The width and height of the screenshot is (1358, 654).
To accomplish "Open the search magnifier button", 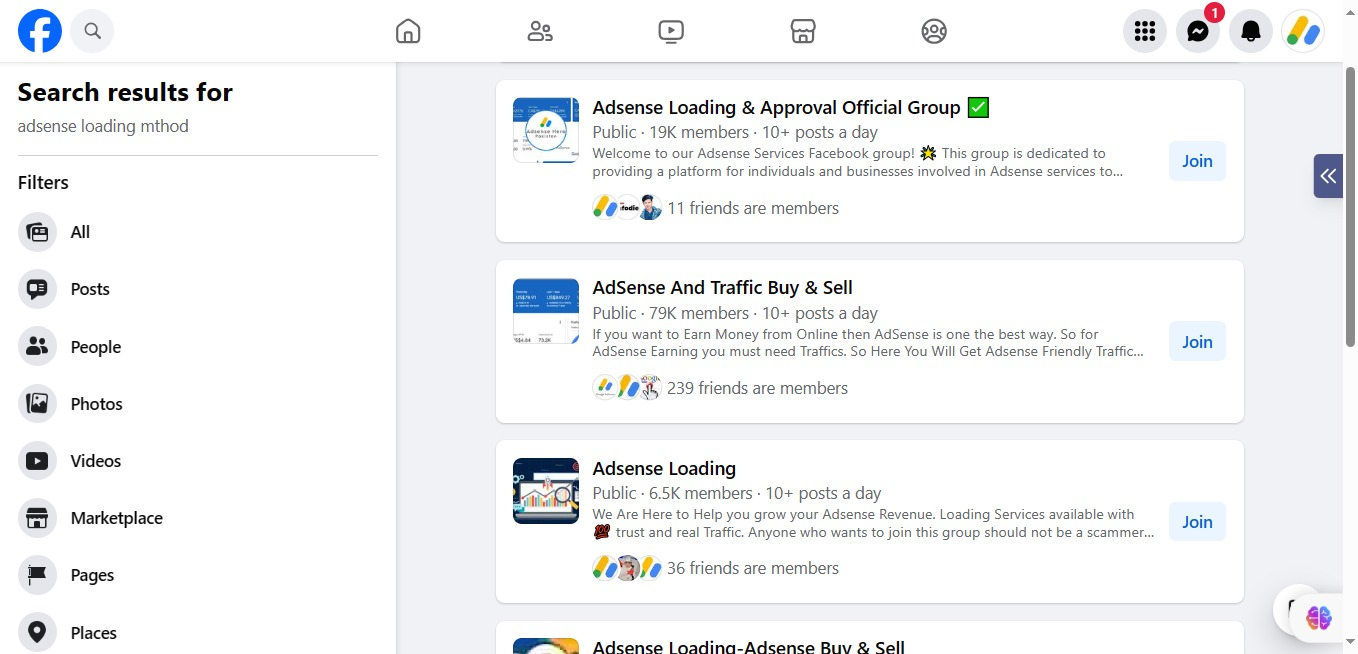I will pos(92,31).
